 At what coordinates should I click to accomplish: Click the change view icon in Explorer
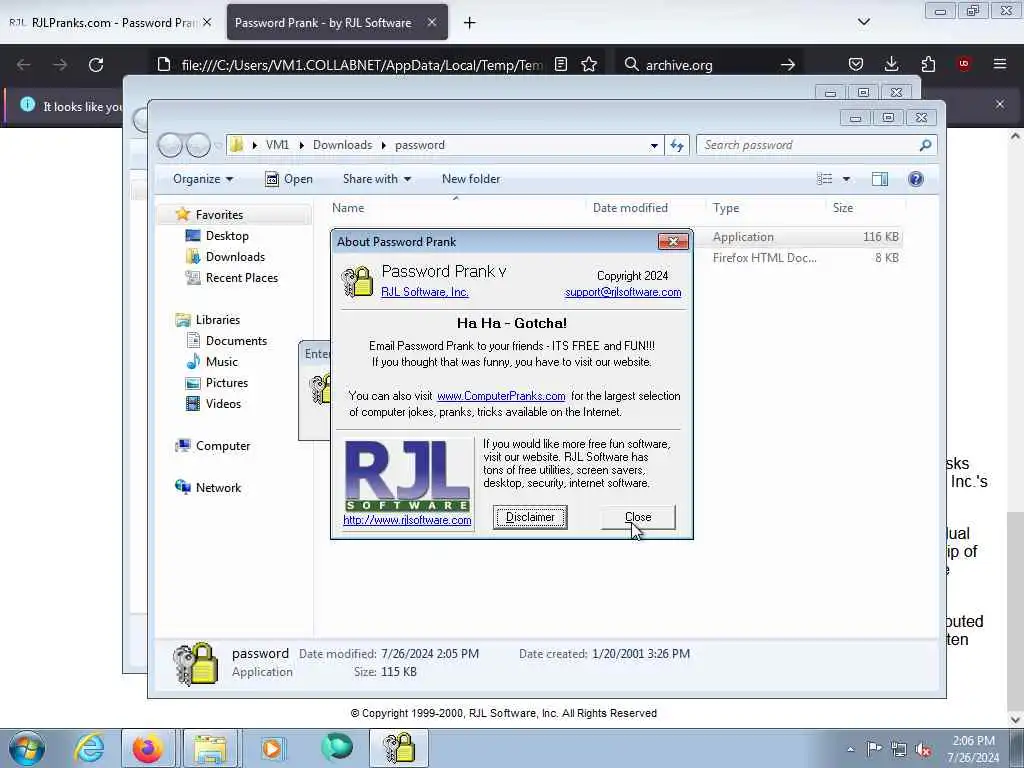(x=825, y=179)
